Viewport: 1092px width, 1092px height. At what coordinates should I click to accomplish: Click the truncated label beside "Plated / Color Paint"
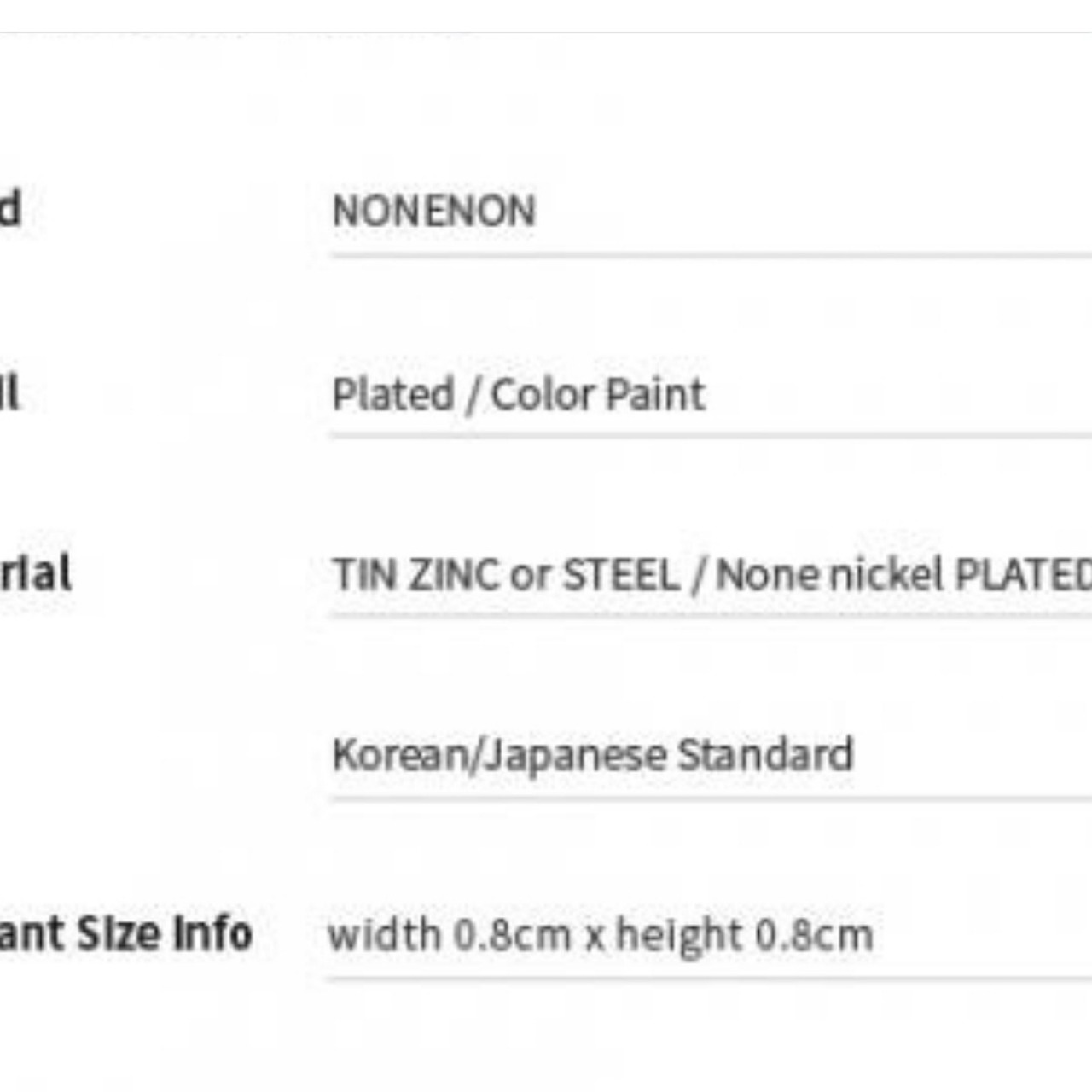tap(9, 392)
